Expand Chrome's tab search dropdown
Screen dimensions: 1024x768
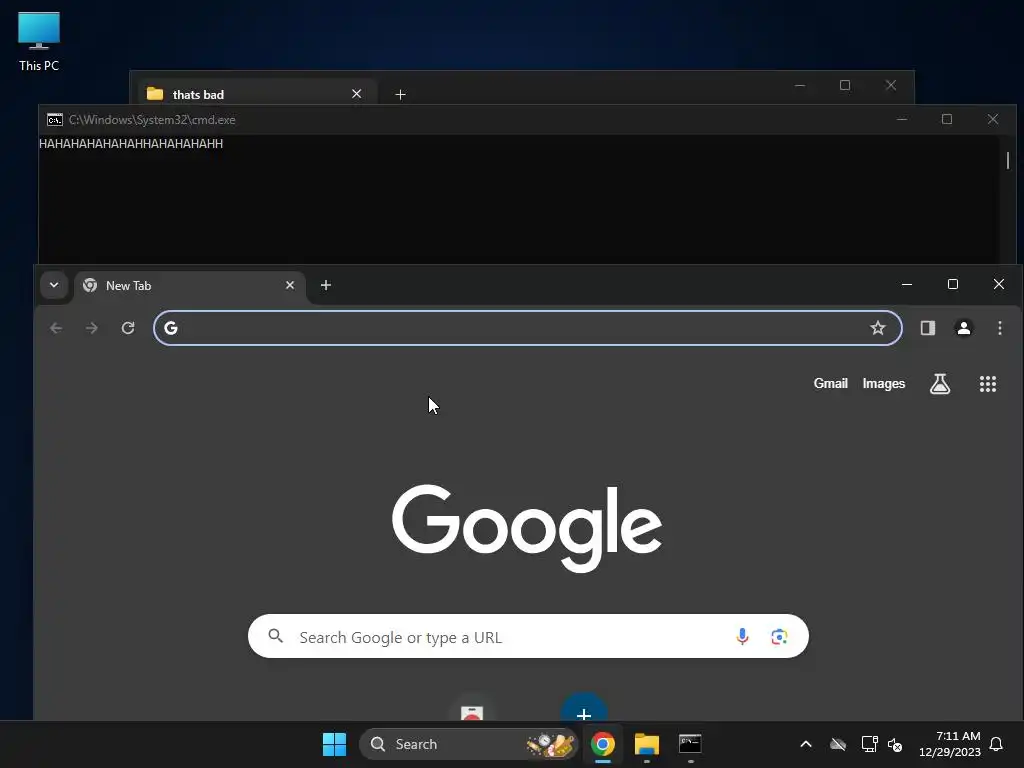54,285
